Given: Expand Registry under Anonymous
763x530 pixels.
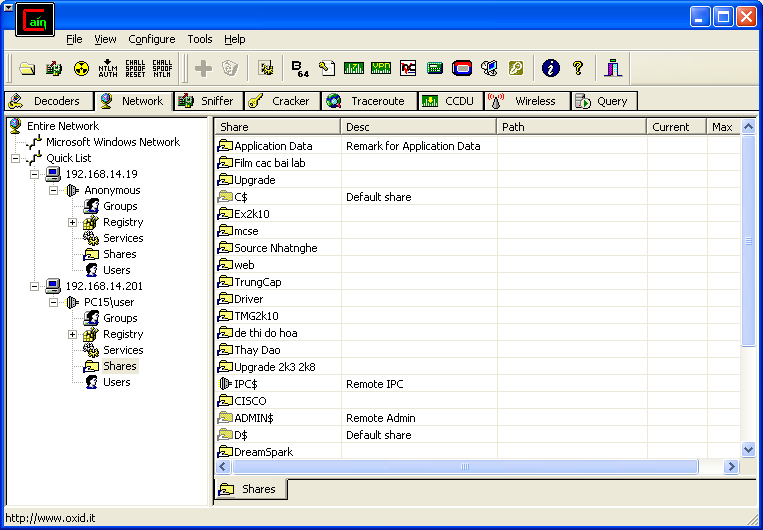Looking at the screenshot, I should coord(73,222).
